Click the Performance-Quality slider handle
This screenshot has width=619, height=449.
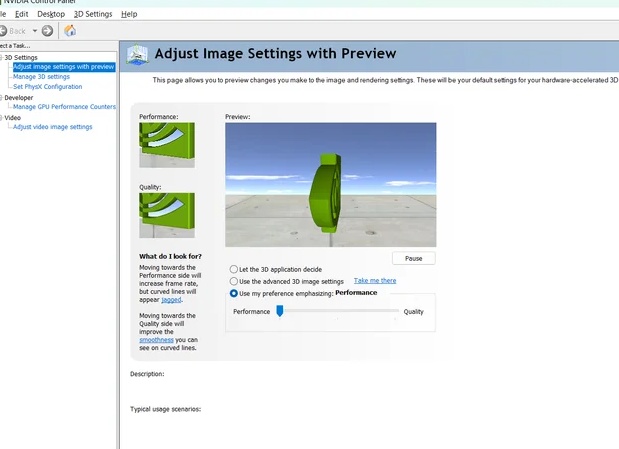coord(280,311)
